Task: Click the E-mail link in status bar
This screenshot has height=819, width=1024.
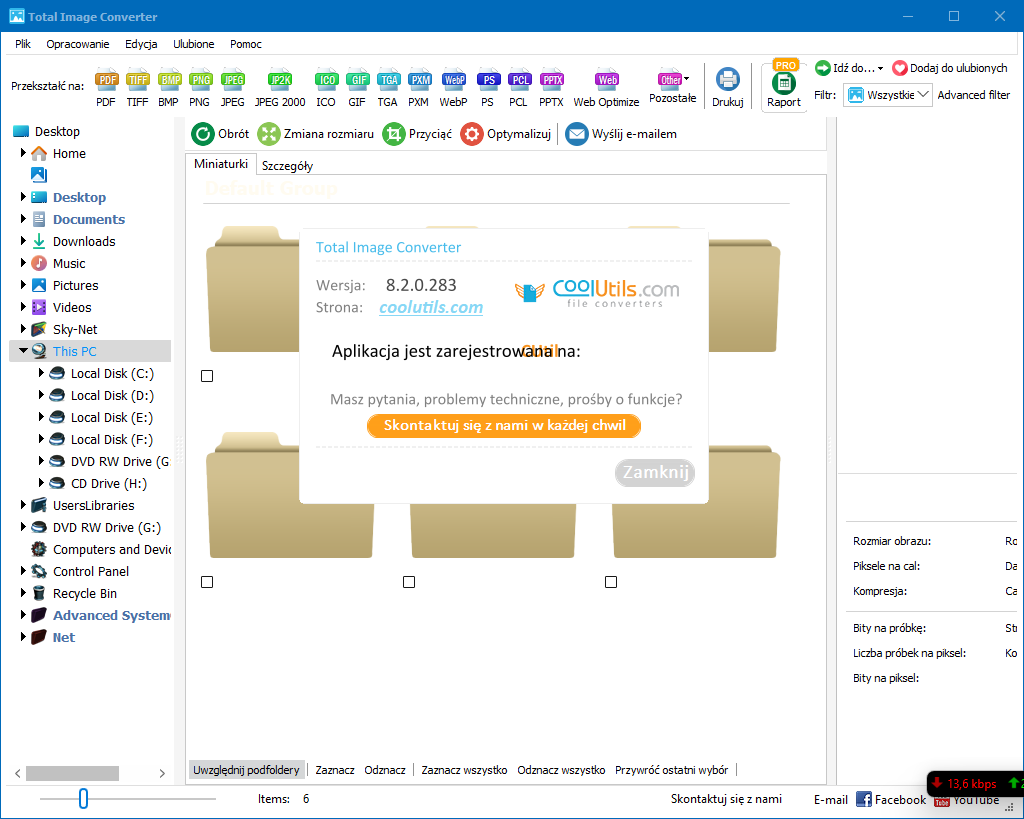Action: click(x=831, y=799)
